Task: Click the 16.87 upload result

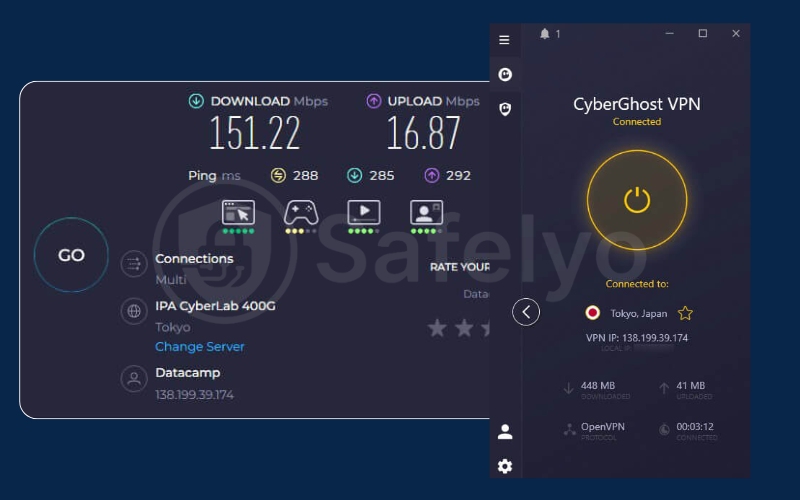Action: (x=423, y=133)
